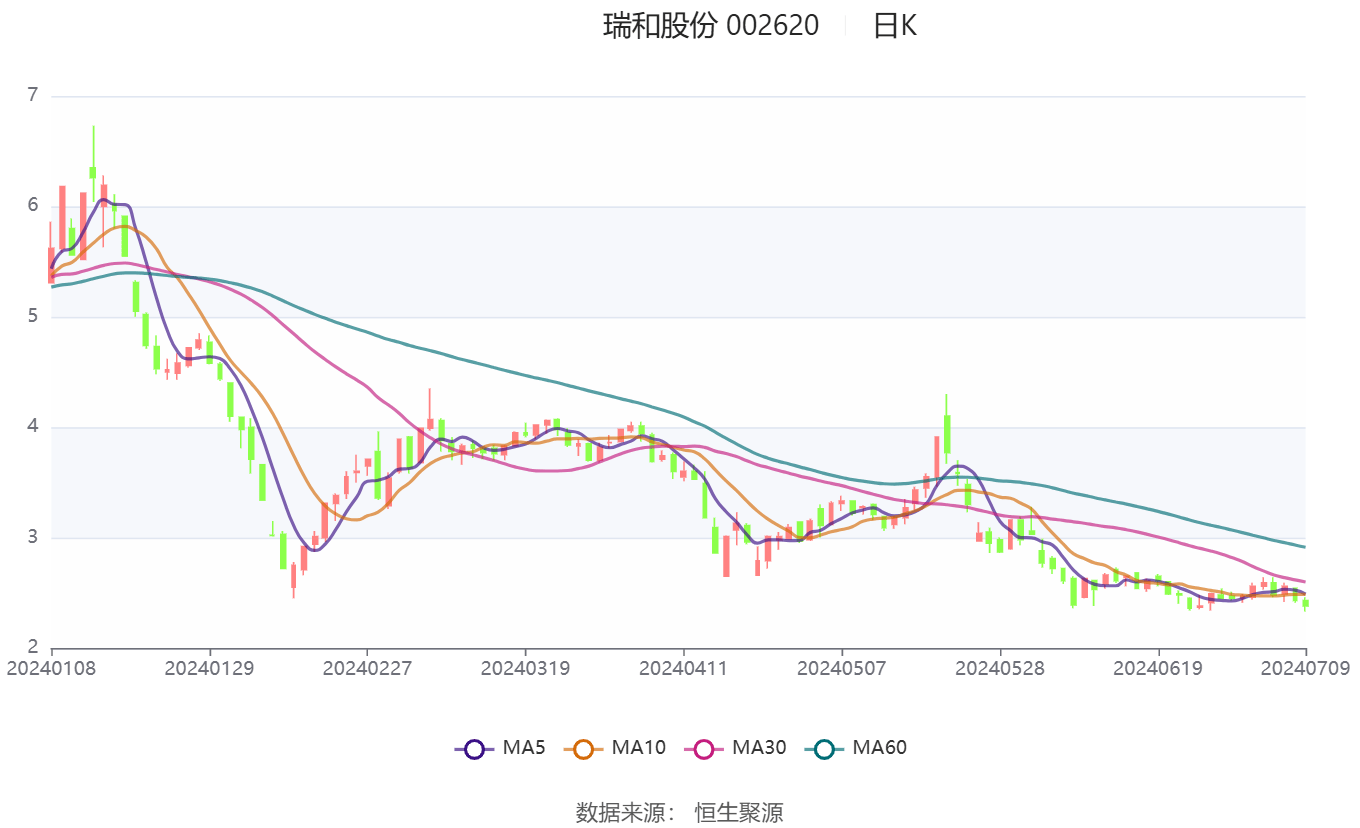Toggle the MA60 legend series
Viewport: 1360px width, 828px height.
(x=855, y=748)
